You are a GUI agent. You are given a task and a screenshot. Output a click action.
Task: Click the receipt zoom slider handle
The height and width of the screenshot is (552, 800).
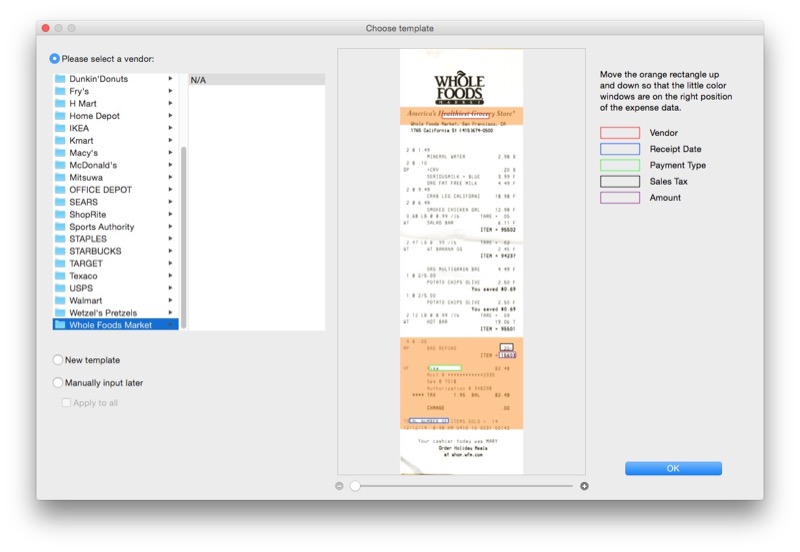(x=355, y=486)
